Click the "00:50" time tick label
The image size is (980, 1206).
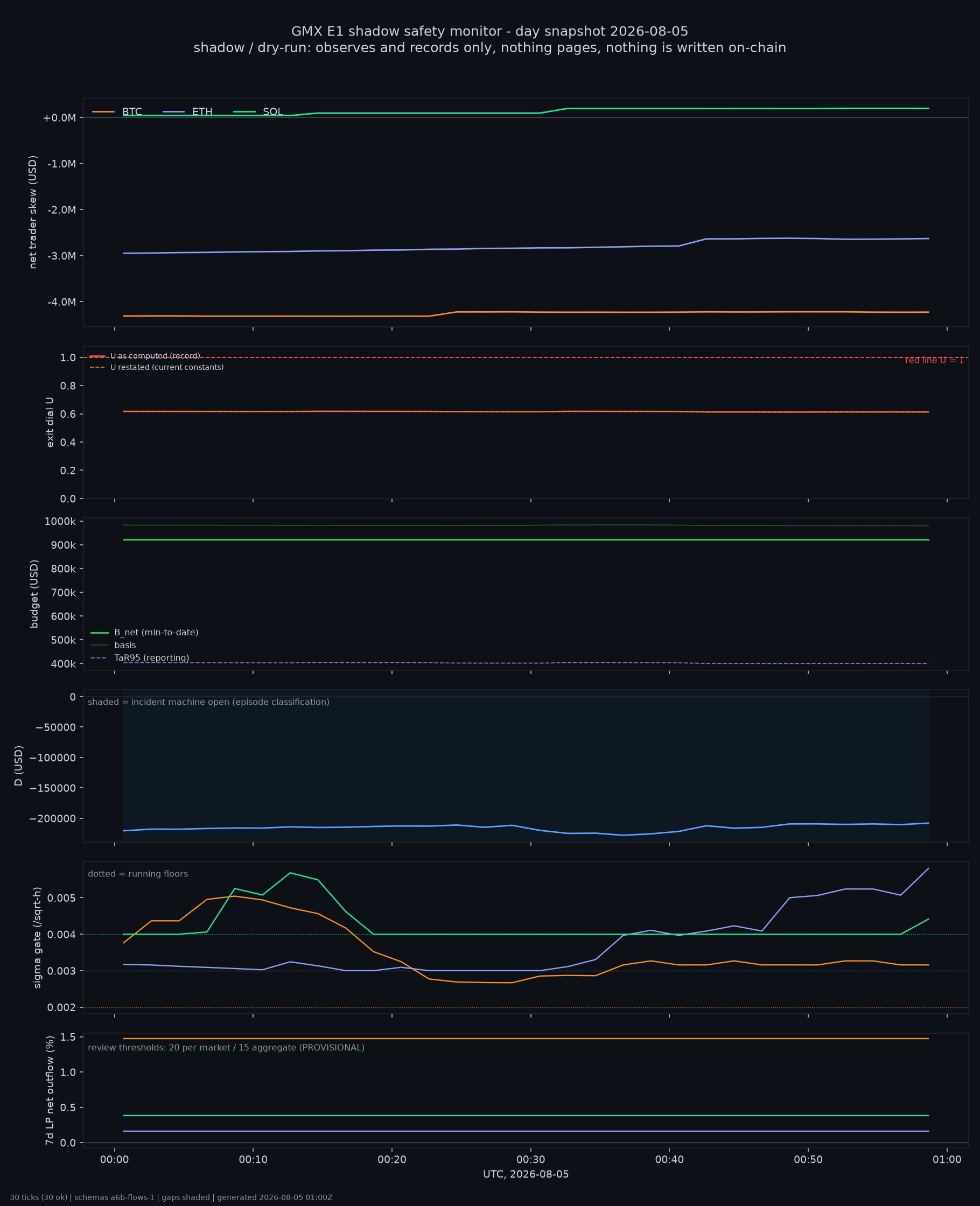click(808, 1160)
